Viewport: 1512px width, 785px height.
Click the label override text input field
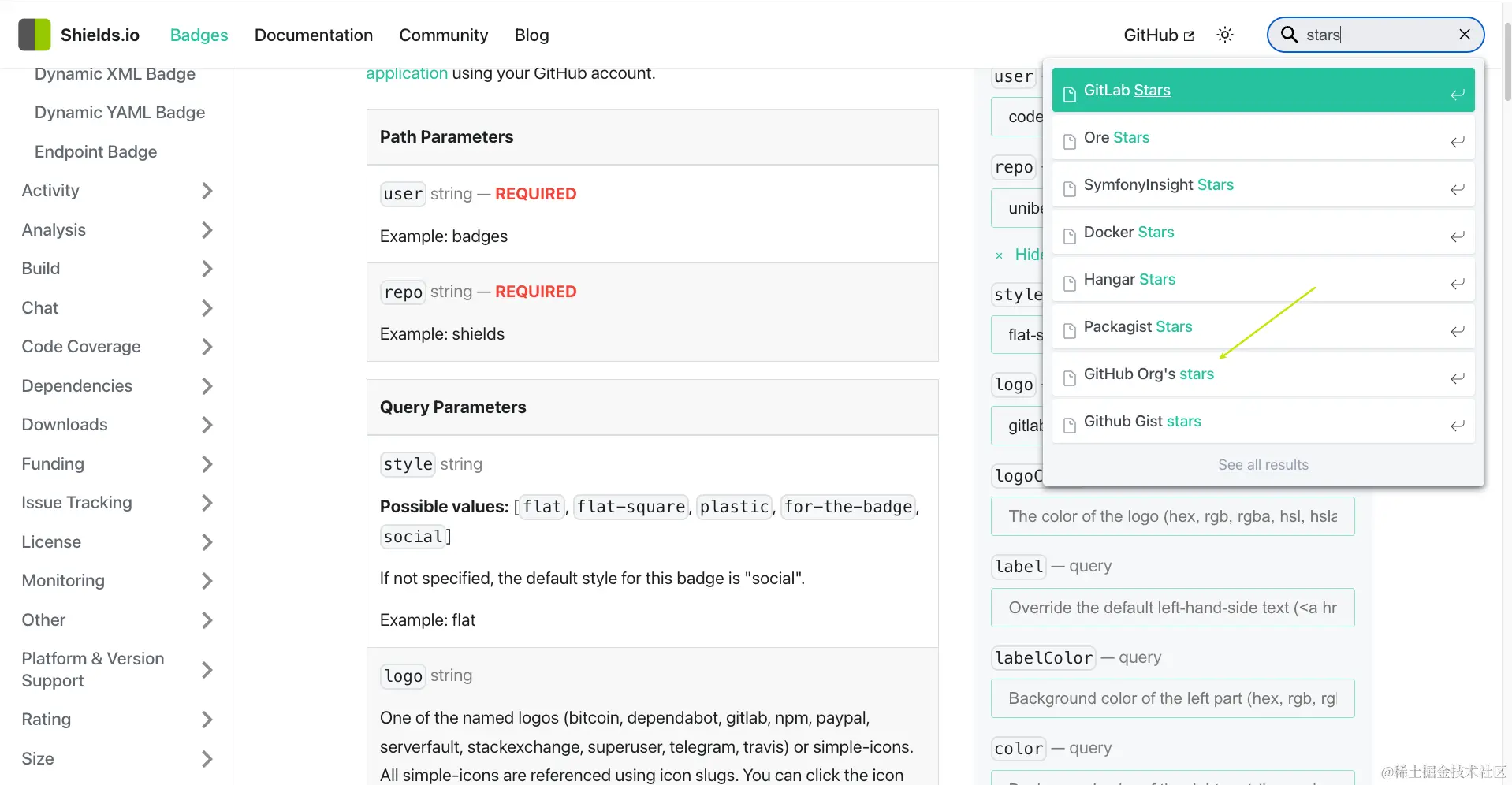click(x=1172, y=608)
